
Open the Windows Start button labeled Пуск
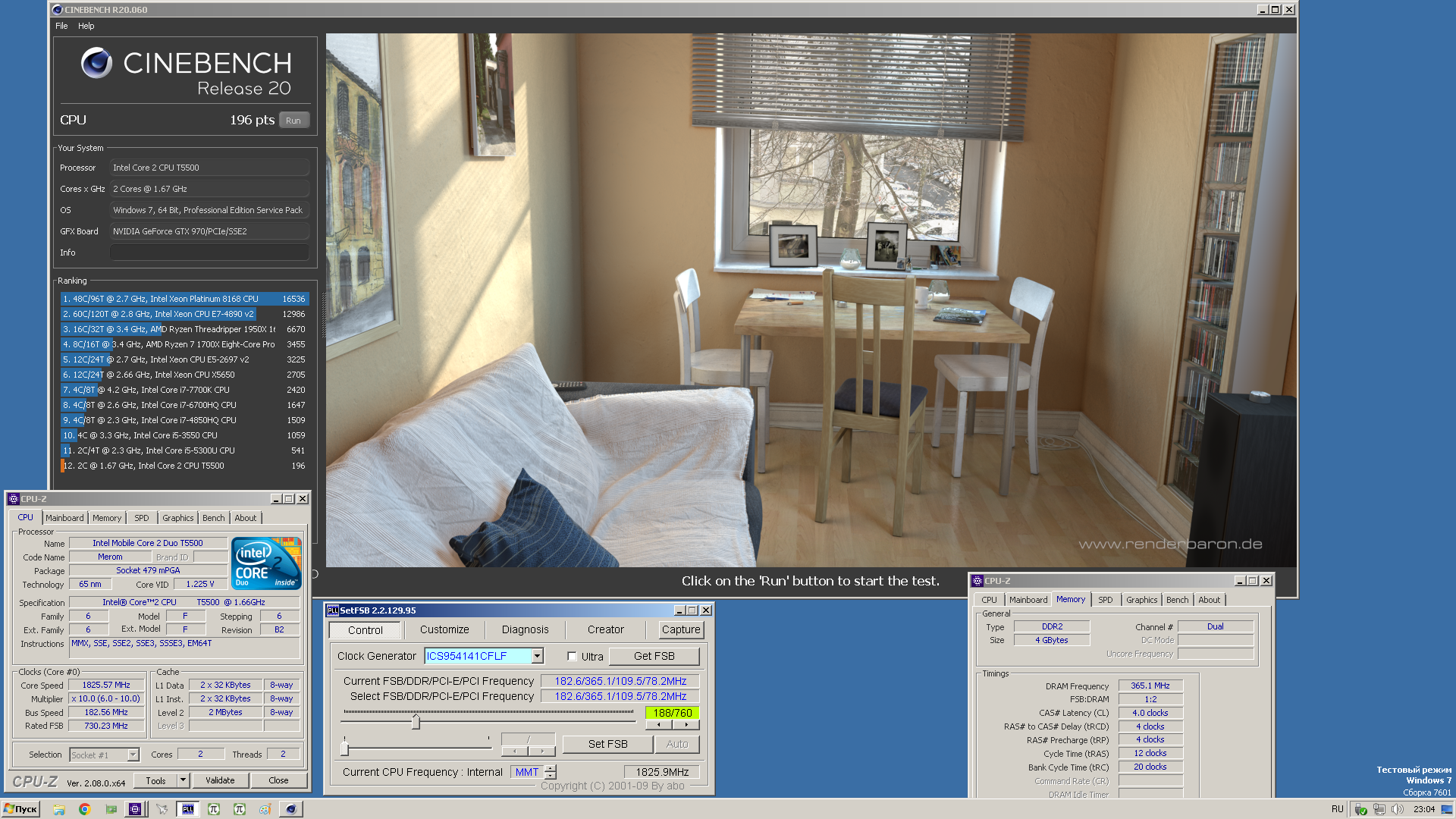(20, 809)
